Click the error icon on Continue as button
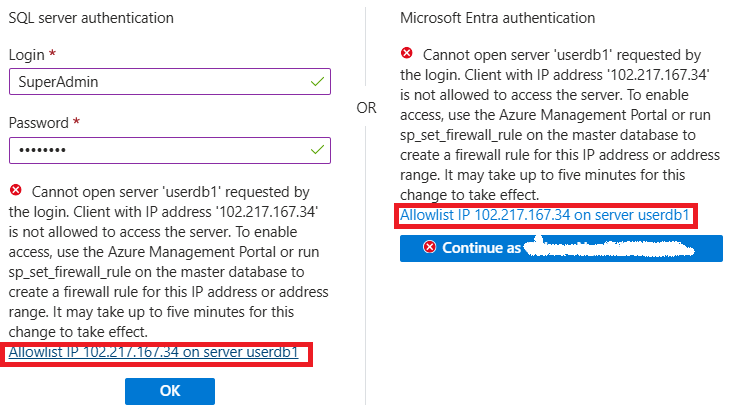 pos(429,247)
